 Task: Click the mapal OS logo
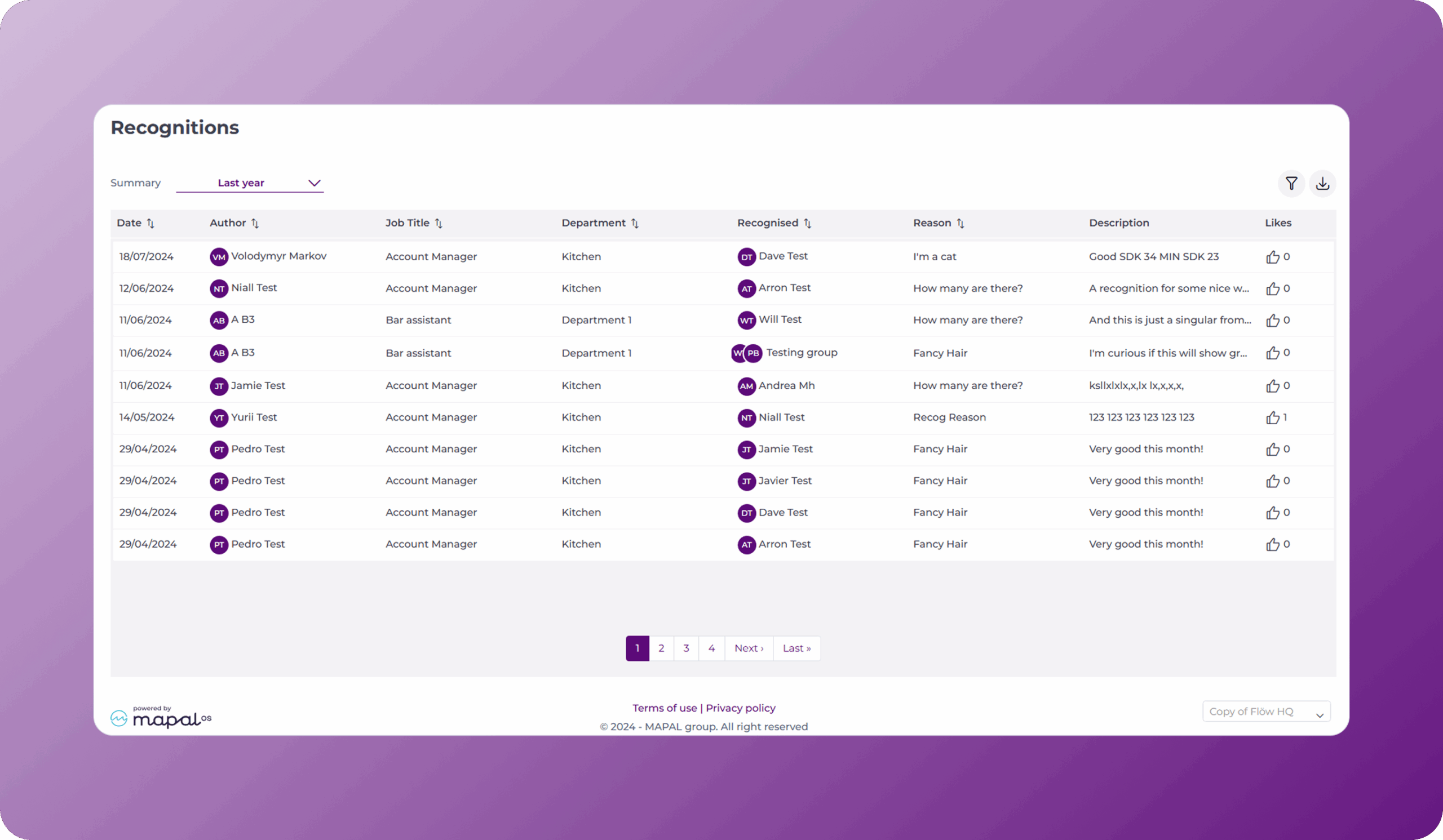click(x=161, y=717)
